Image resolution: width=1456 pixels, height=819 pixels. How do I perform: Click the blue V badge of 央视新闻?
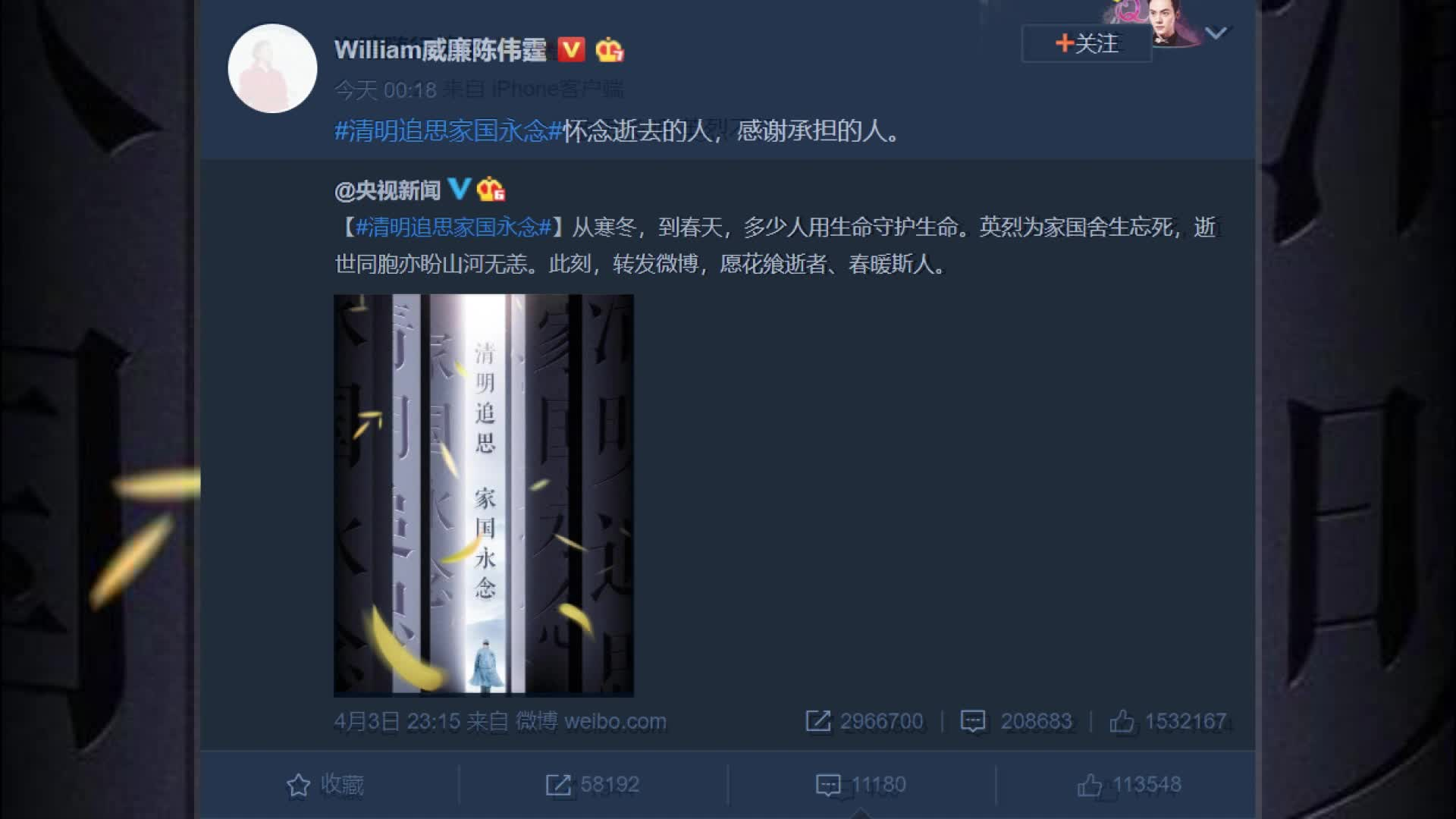[x=459, y=188]
